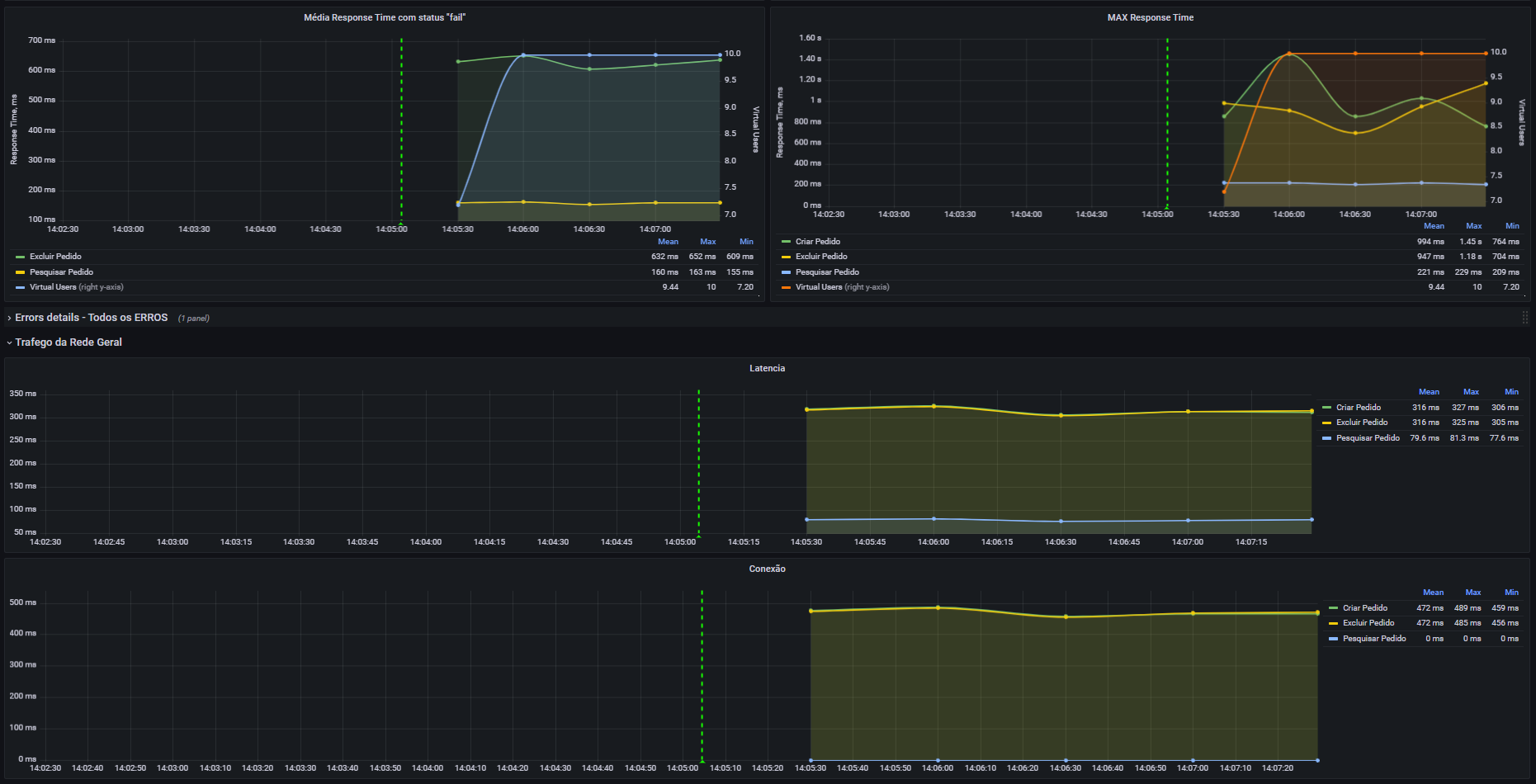1536x784 pixels.
Task: Sort the Latencia legend by the Mean column
Action: [x=1429, y=392]
